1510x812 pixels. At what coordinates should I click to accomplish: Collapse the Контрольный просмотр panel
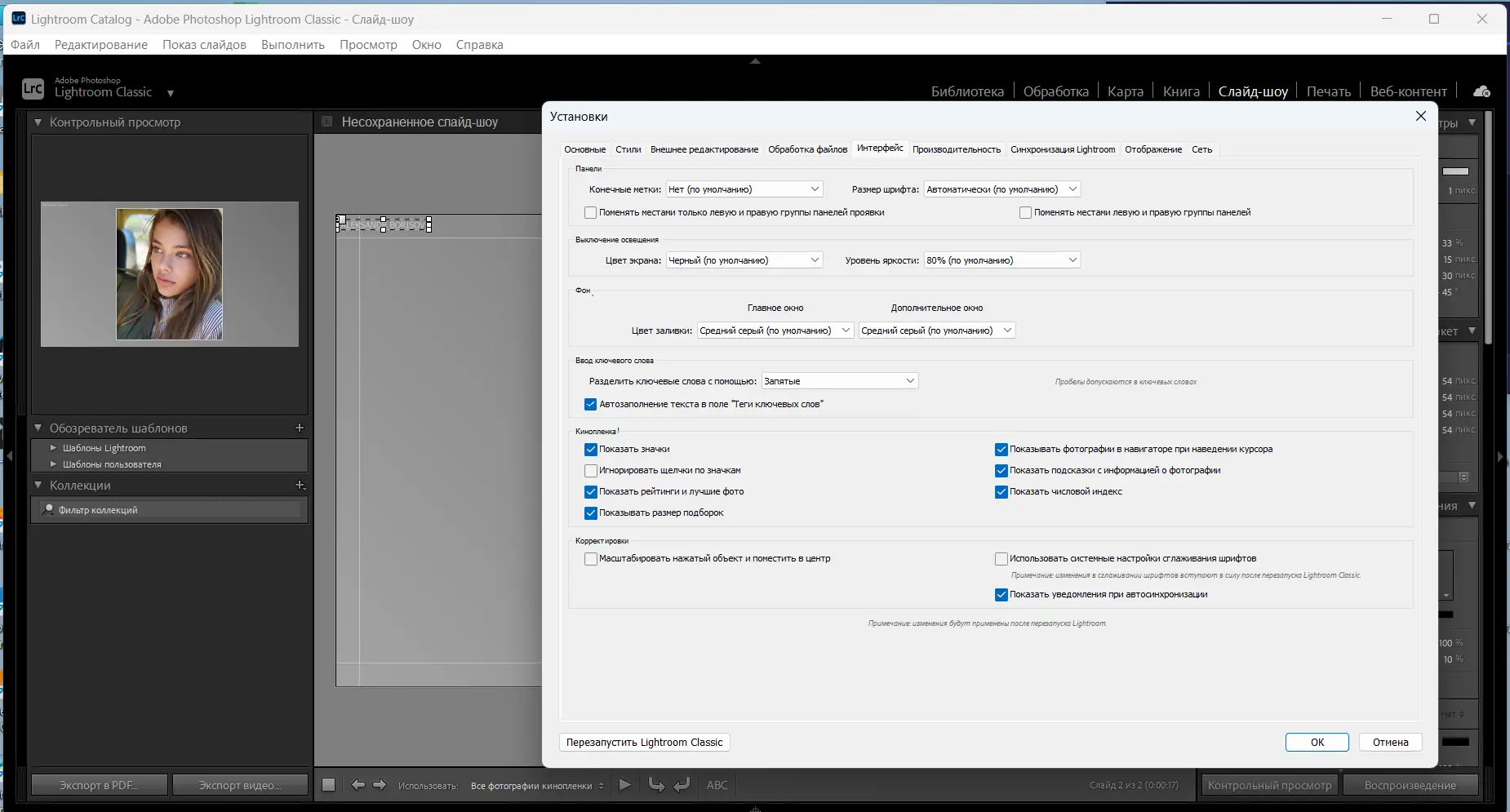tap(38, 122)
